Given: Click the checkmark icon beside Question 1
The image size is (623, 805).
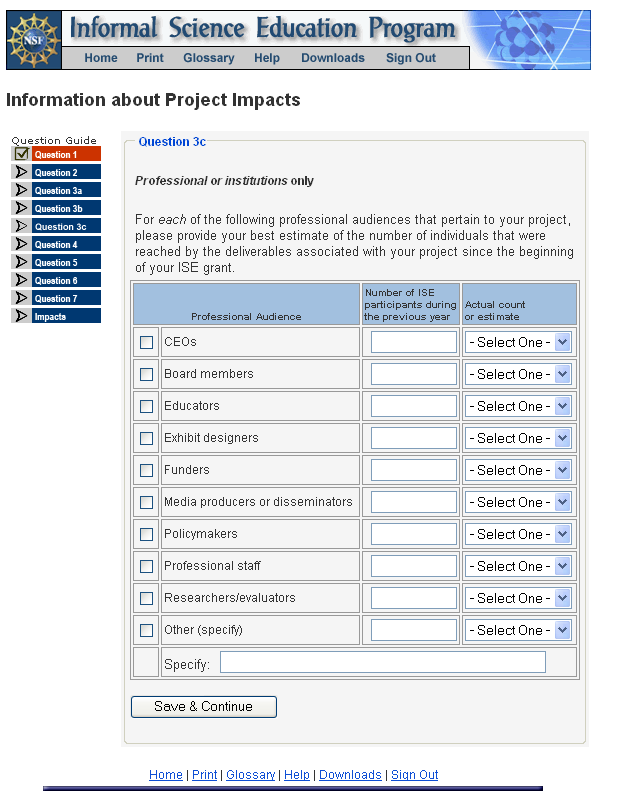Looking at the screenshot, I should pos(21,154).
